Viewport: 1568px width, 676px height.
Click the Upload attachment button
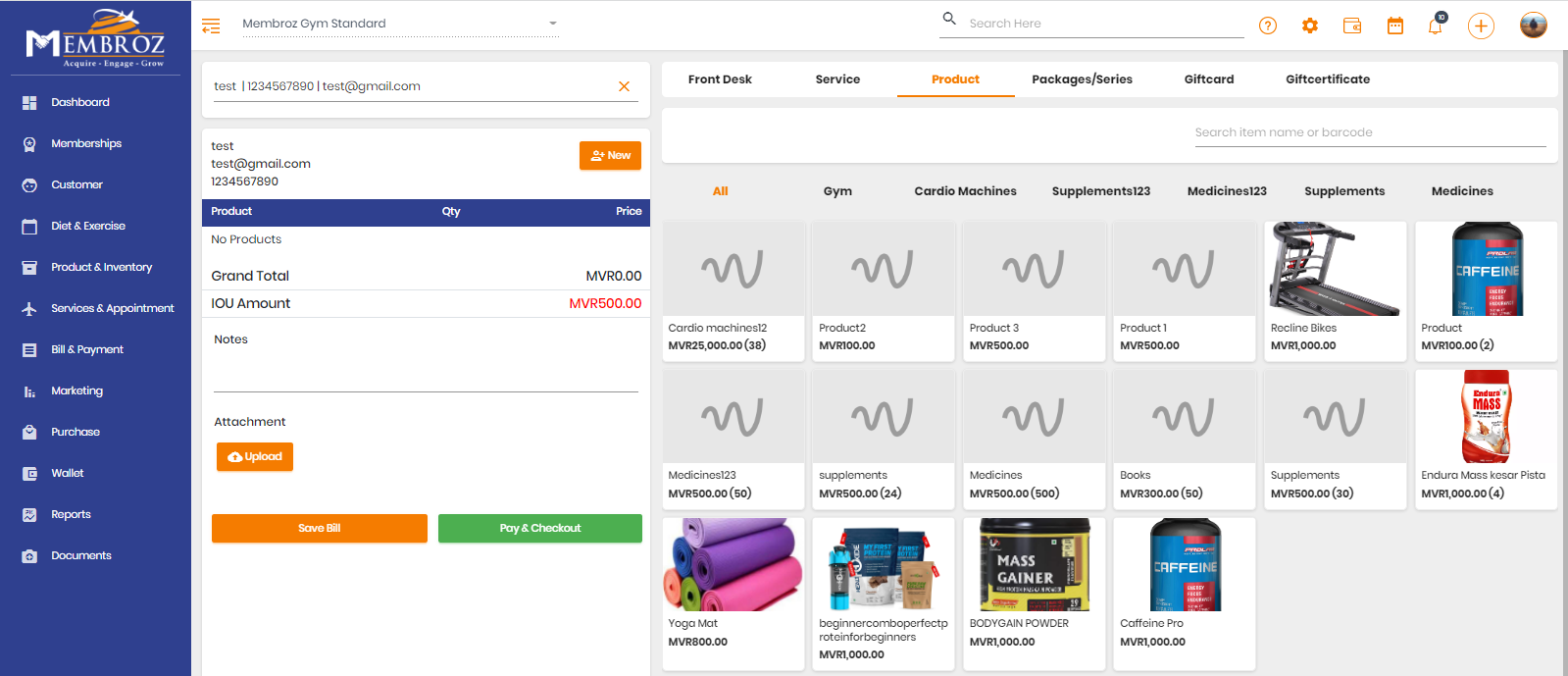[255, 456]
